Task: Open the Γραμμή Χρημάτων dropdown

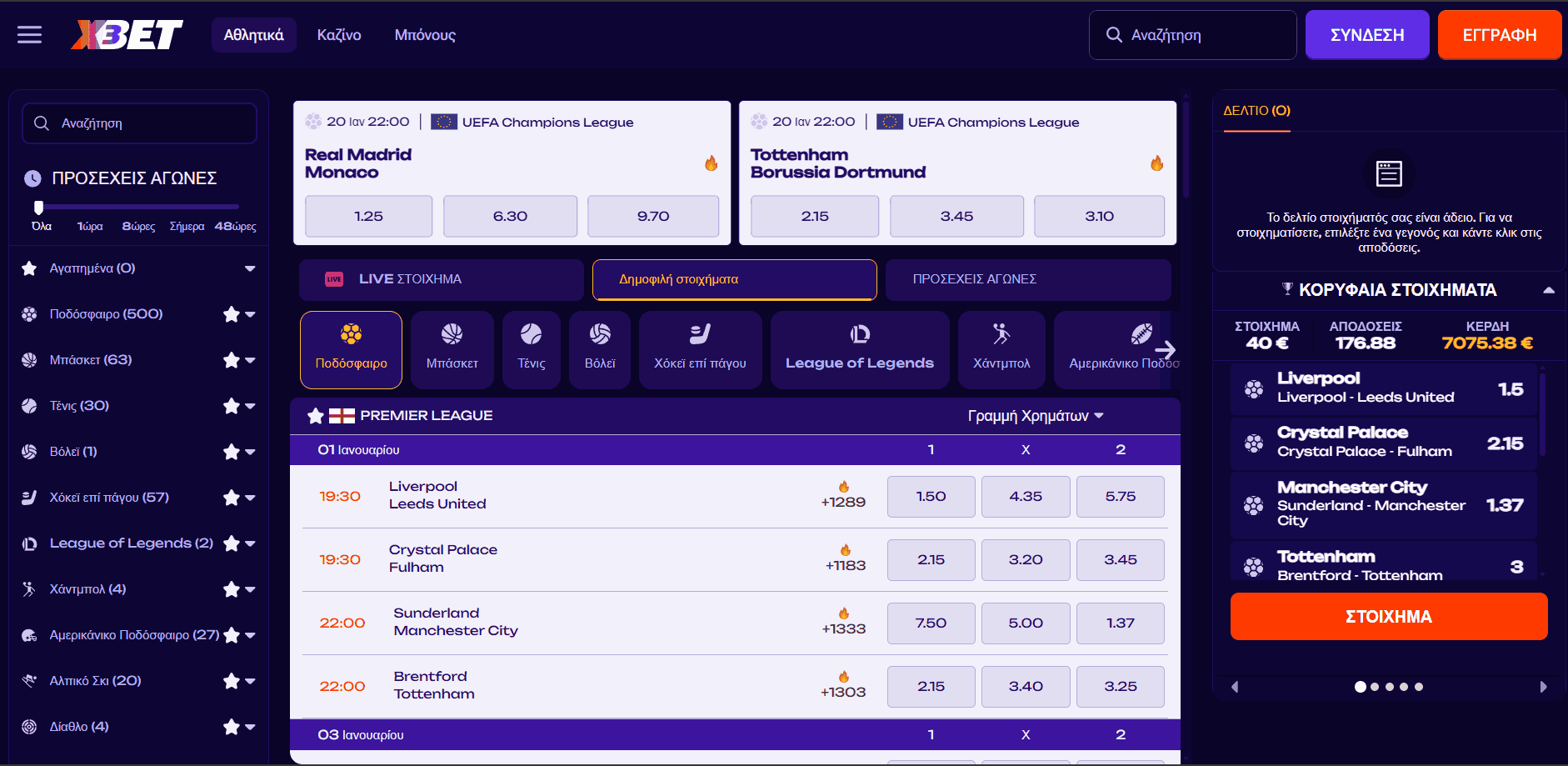Action: point(1035,416)
